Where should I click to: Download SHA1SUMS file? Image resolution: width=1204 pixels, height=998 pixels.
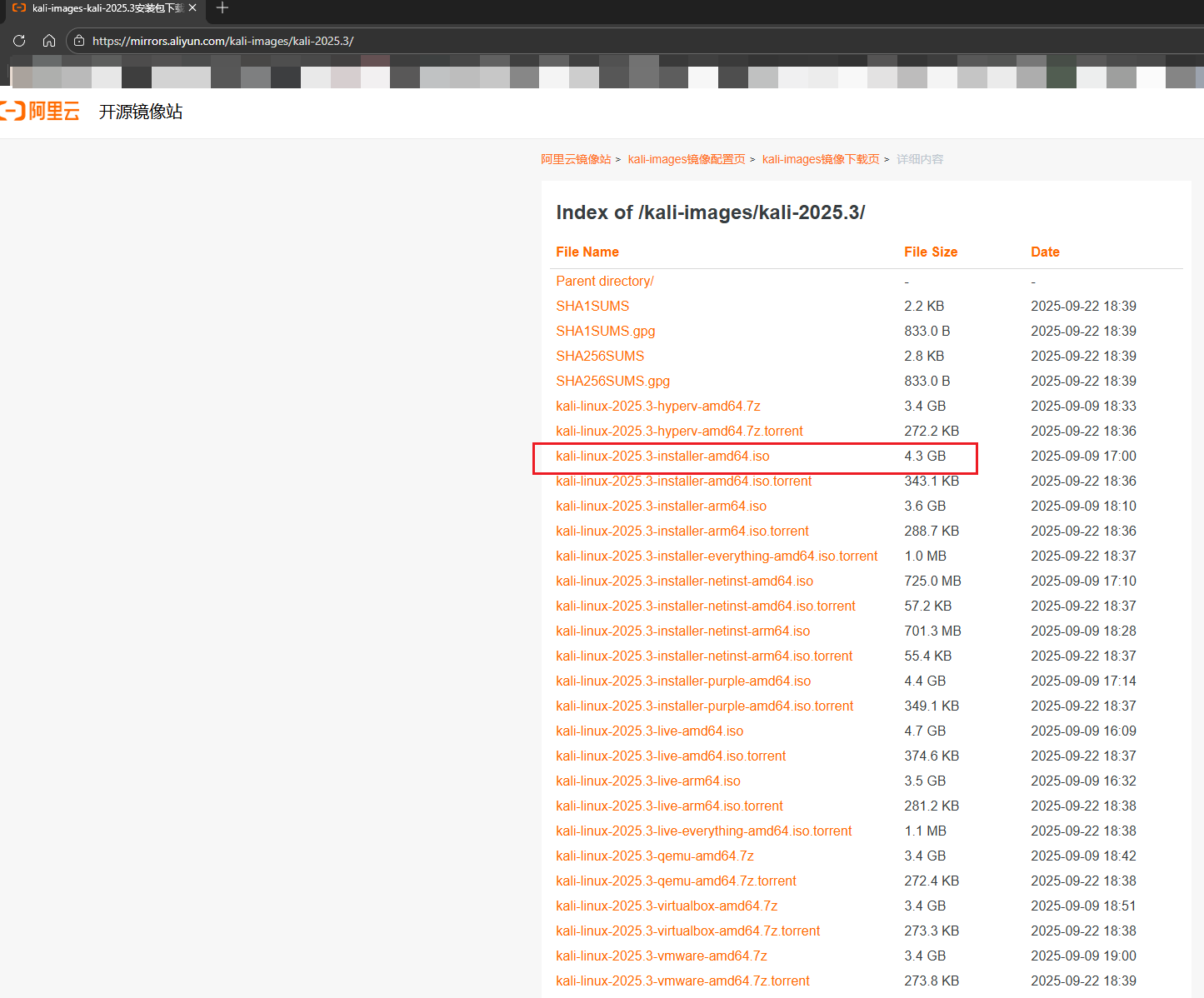coord(592,307)
